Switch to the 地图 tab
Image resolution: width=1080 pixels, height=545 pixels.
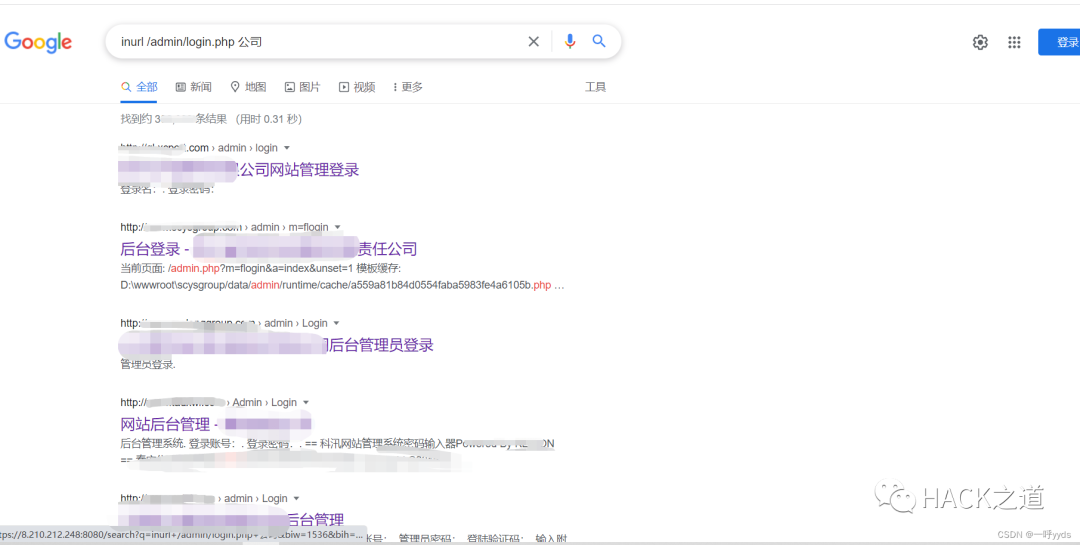pyautogui.click(x=248, y=87)
